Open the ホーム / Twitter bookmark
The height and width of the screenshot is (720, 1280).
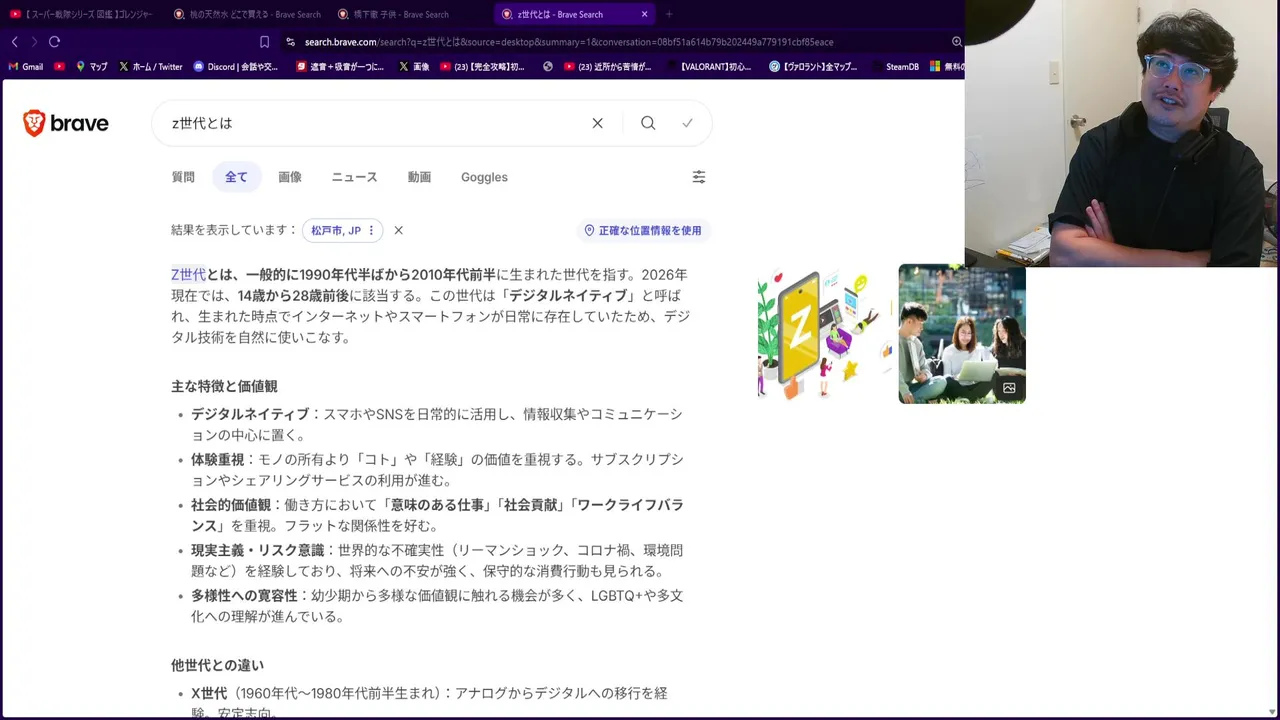coord(151,67)
